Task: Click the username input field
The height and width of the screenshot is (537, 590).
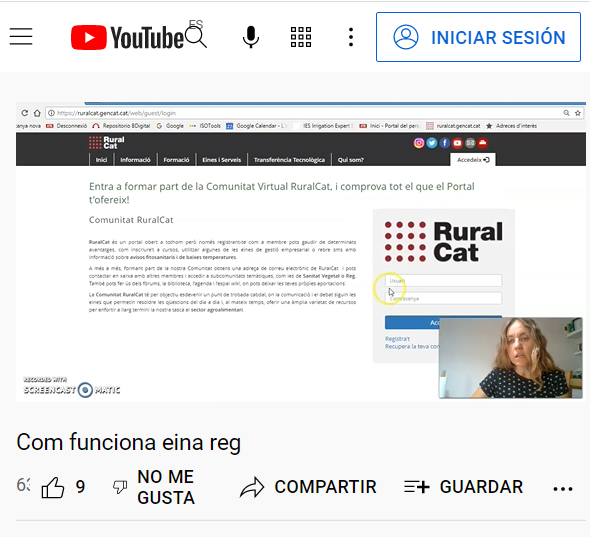Action: pos(443,280)
